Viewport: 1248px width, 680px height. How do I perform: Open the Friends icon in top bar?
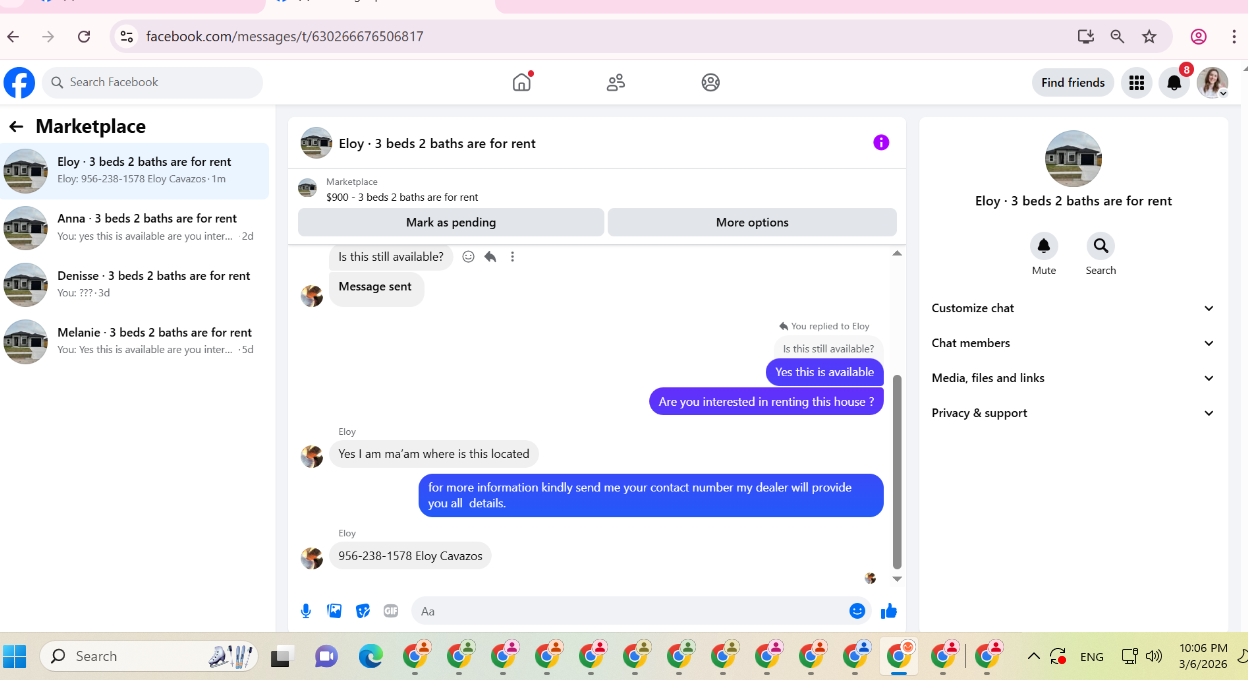(x=616, y=82)
